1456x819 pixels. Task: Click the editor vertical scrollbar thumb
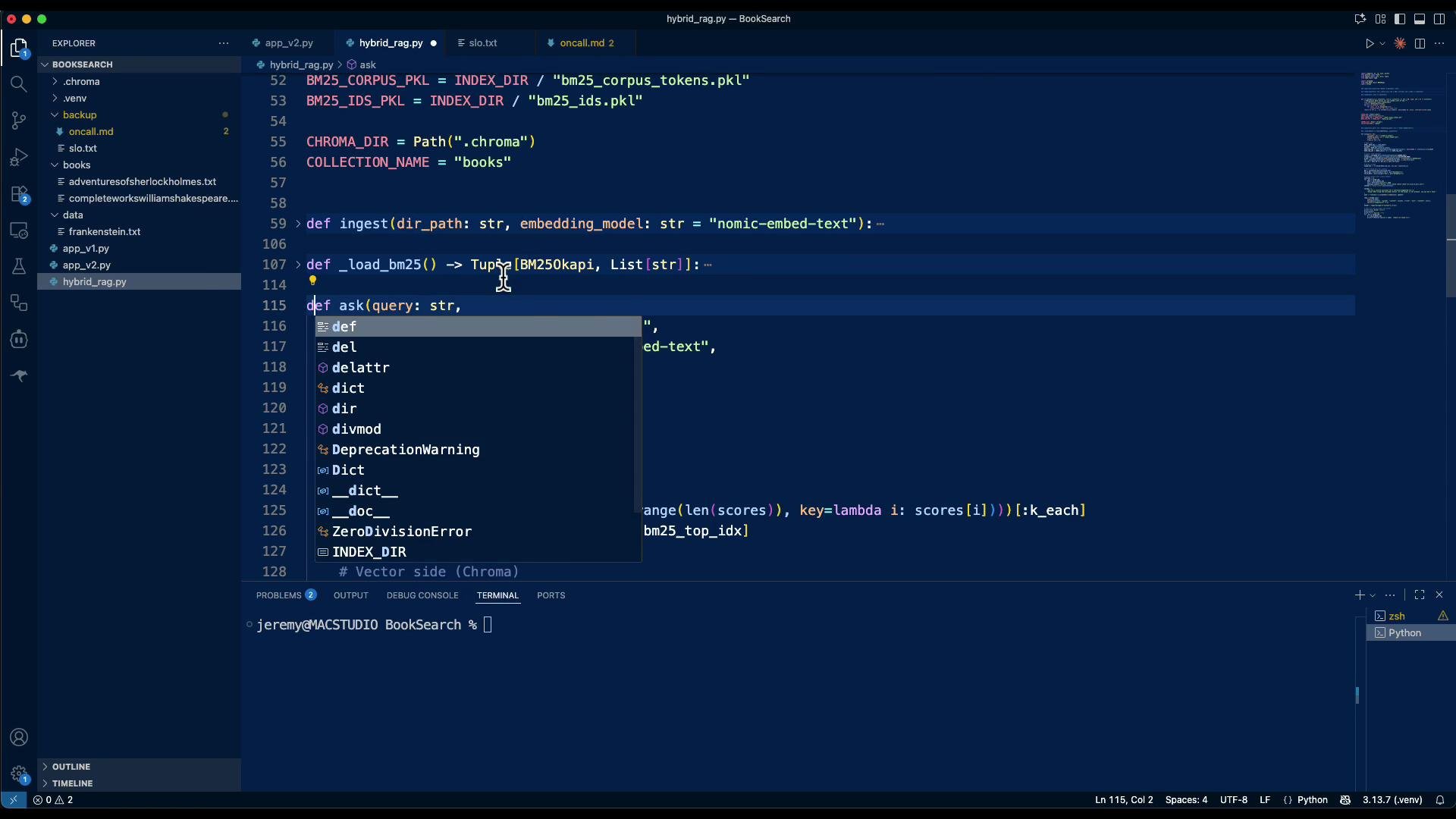pos(1451,246)
